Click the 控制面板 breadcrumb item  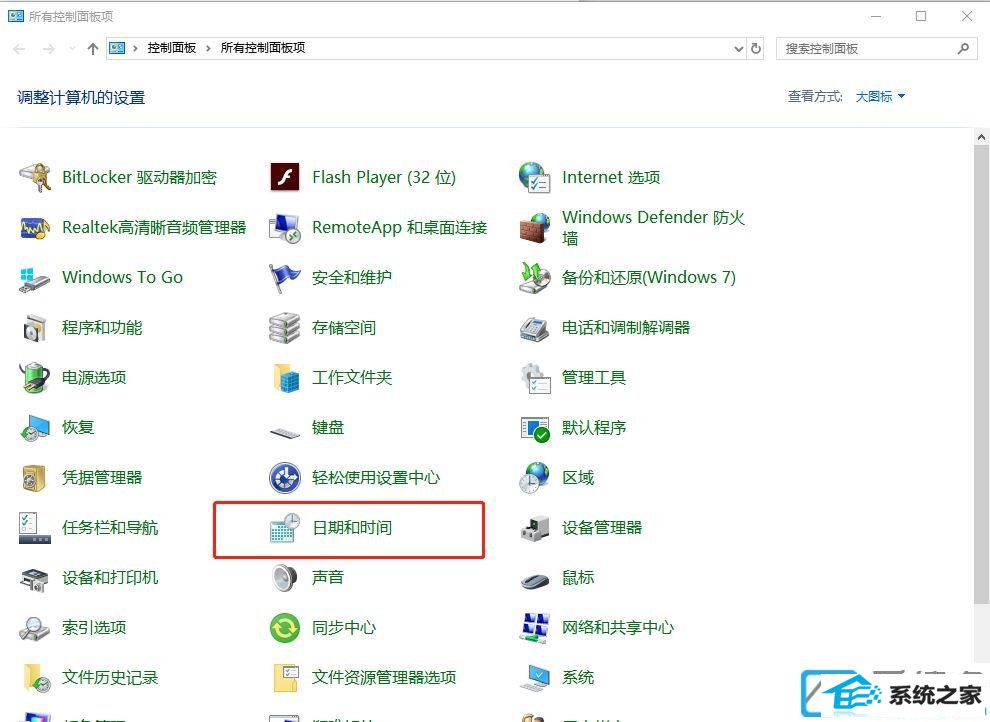(x=172, y=48)
